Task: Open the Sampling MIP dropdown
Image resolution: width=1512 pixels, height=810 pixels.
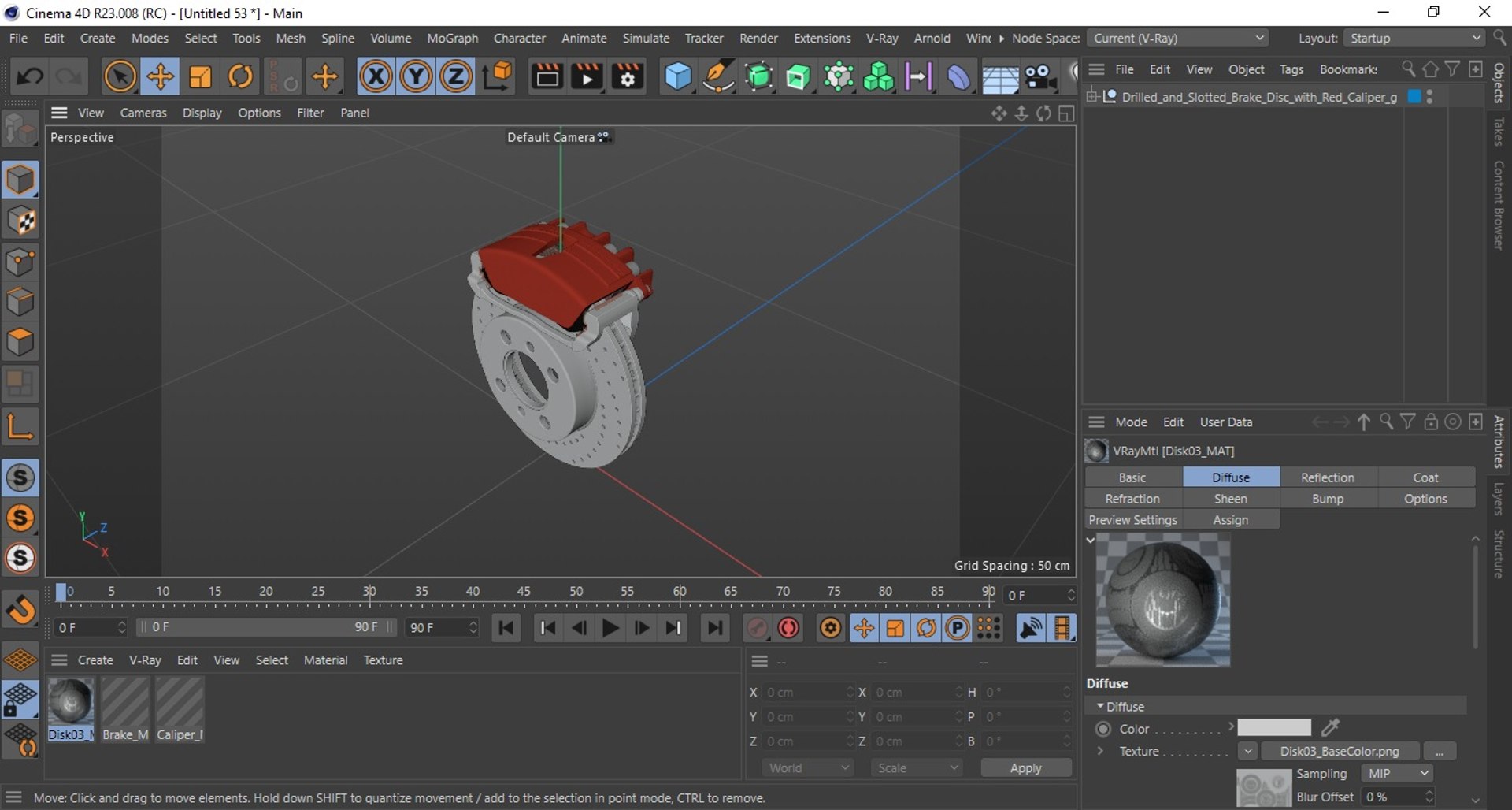Action: [1398, 774]
